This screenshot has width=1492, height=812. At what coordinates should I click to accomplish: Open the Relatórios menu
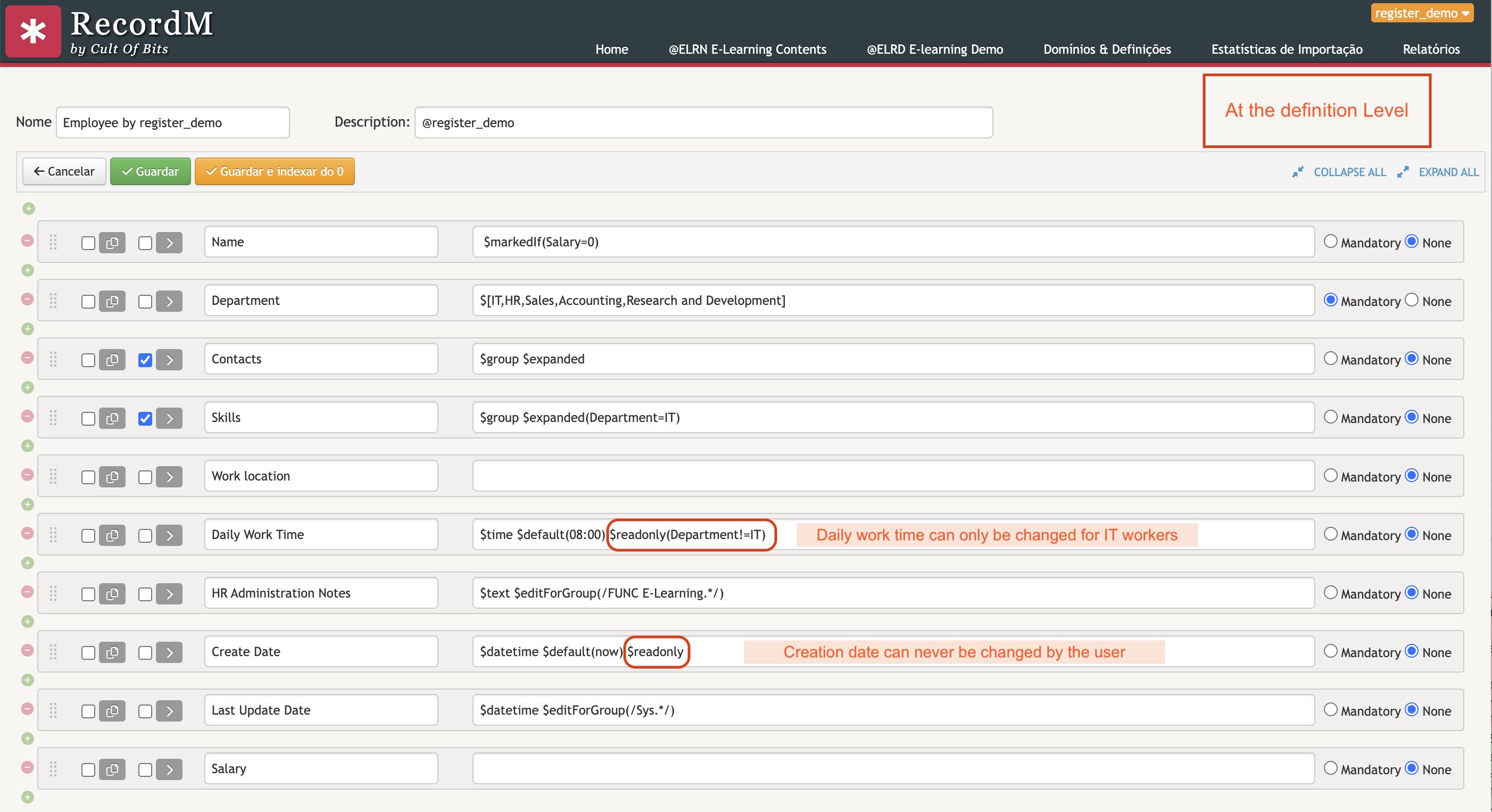click(1431, 49)
